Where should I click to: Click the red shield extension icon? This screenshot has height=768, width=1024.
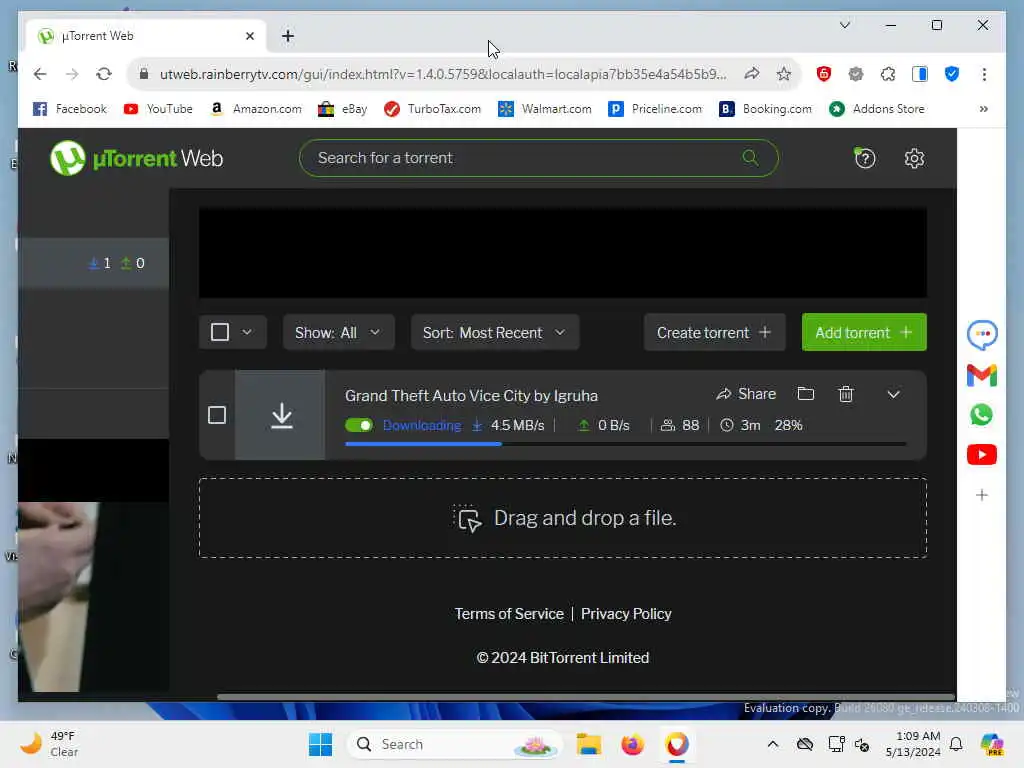click(824, 74)
